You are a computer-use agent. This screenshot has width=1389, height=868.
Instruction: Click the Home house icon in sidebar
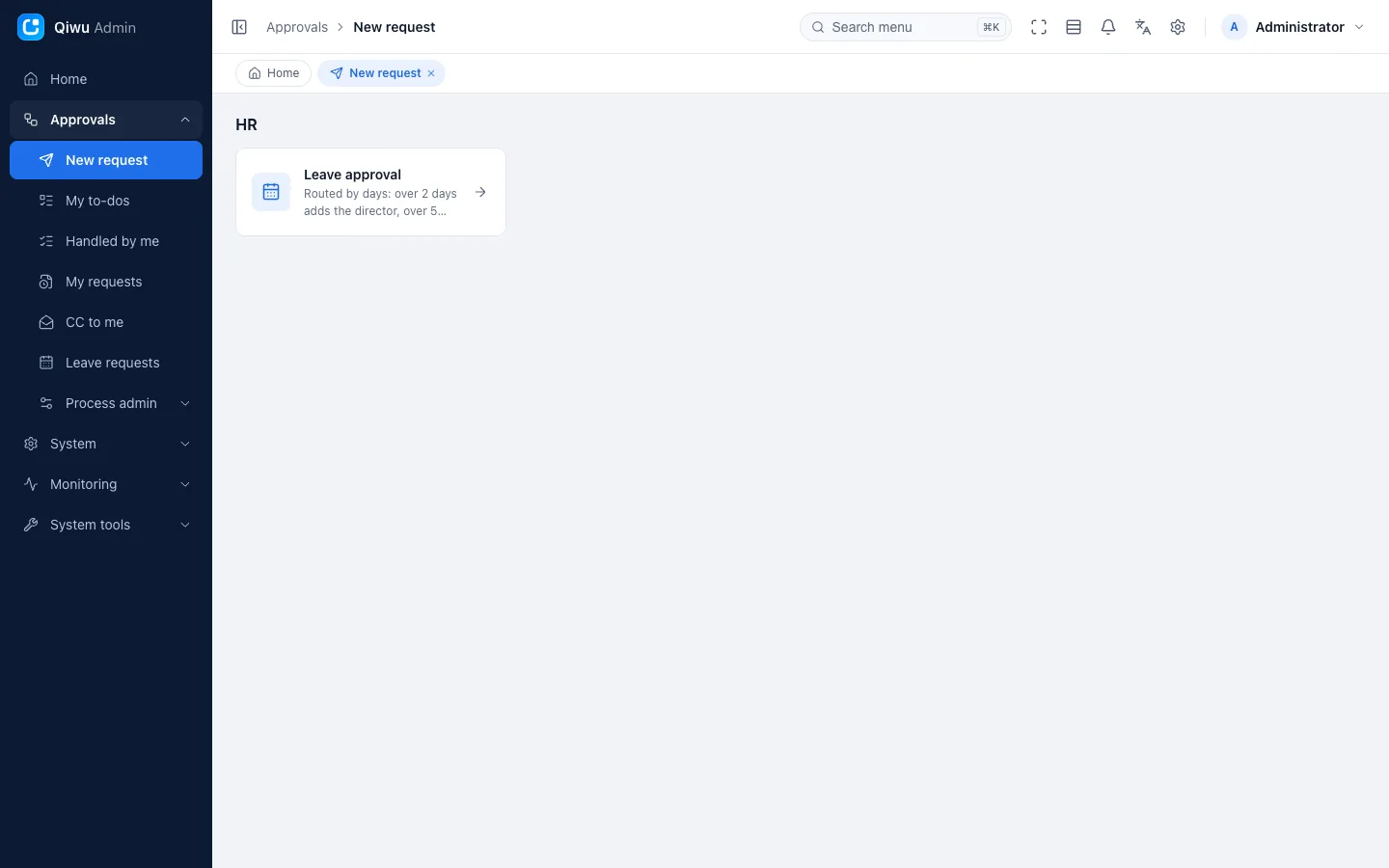click(x=31, y=79)
